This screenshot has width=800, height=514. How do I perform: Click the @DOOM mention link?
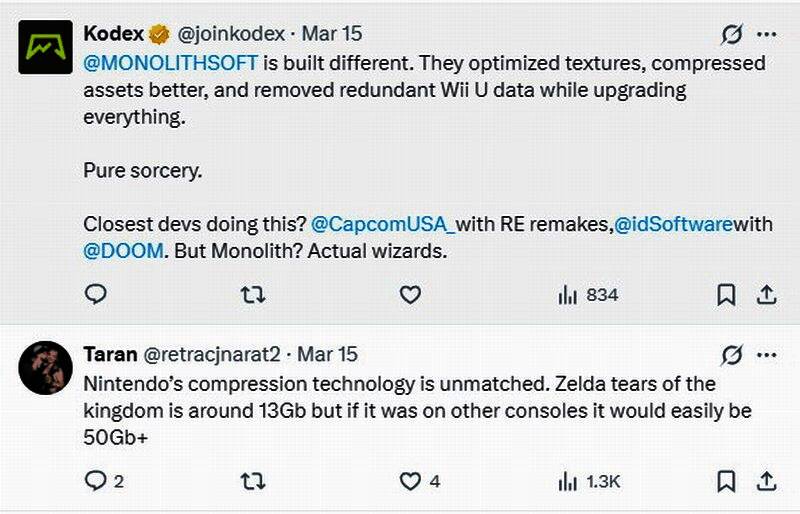tap(123, 251)
